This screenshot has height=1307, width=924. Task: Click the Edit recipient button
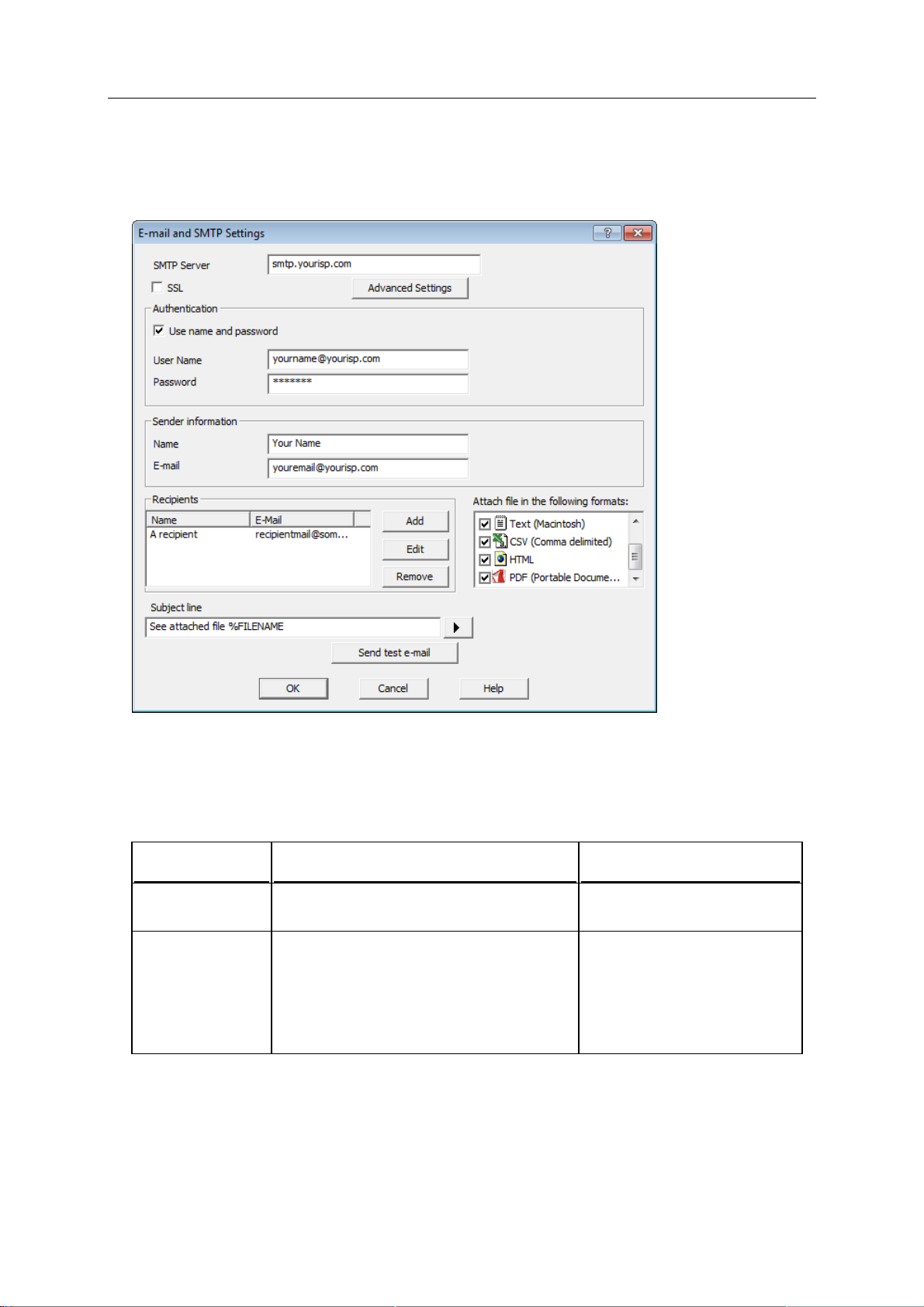pos(415,549)
